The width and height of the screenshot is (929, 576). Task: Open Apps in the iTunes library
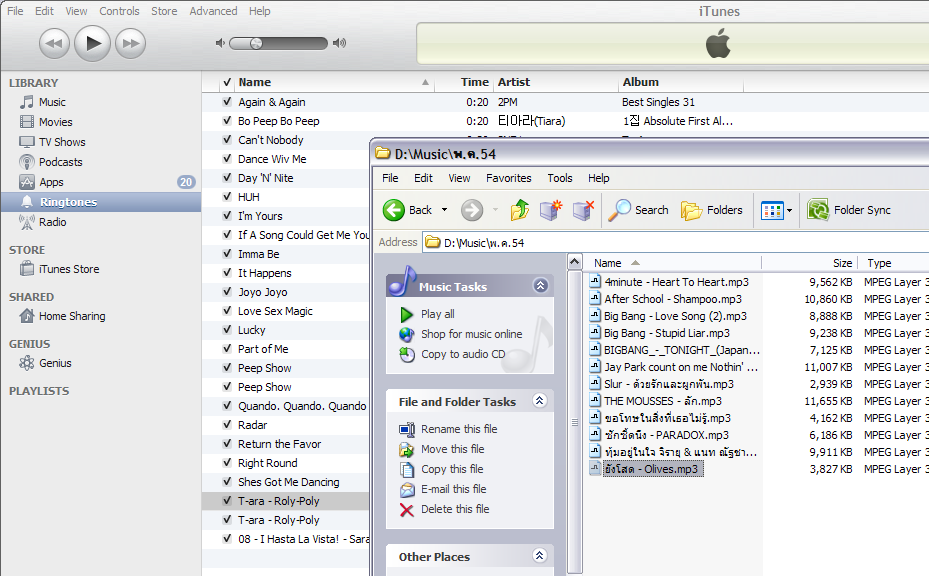(x=51, y=182)
